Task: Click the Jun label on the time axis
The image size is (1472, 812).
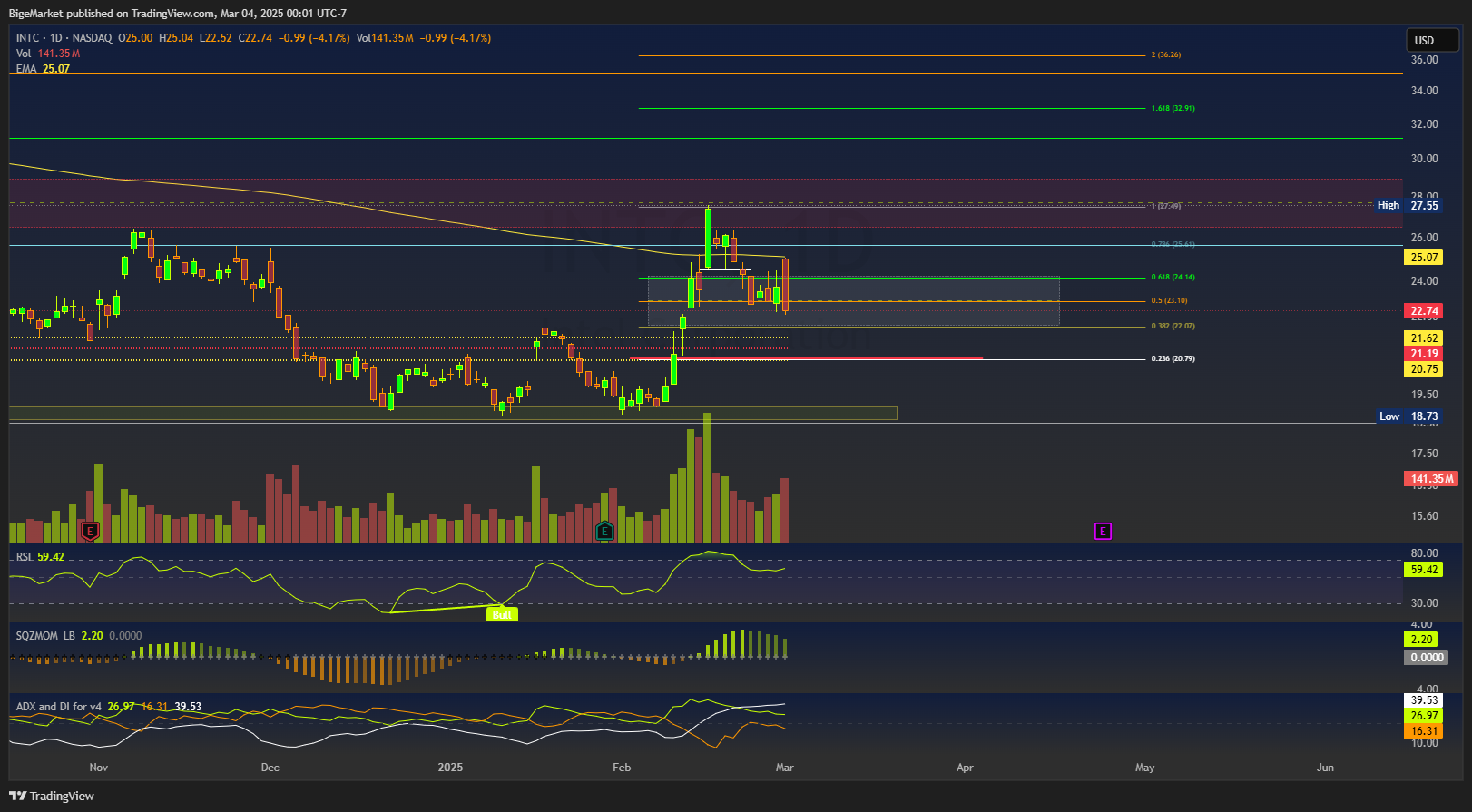Action: click(x=1325, y=768)
